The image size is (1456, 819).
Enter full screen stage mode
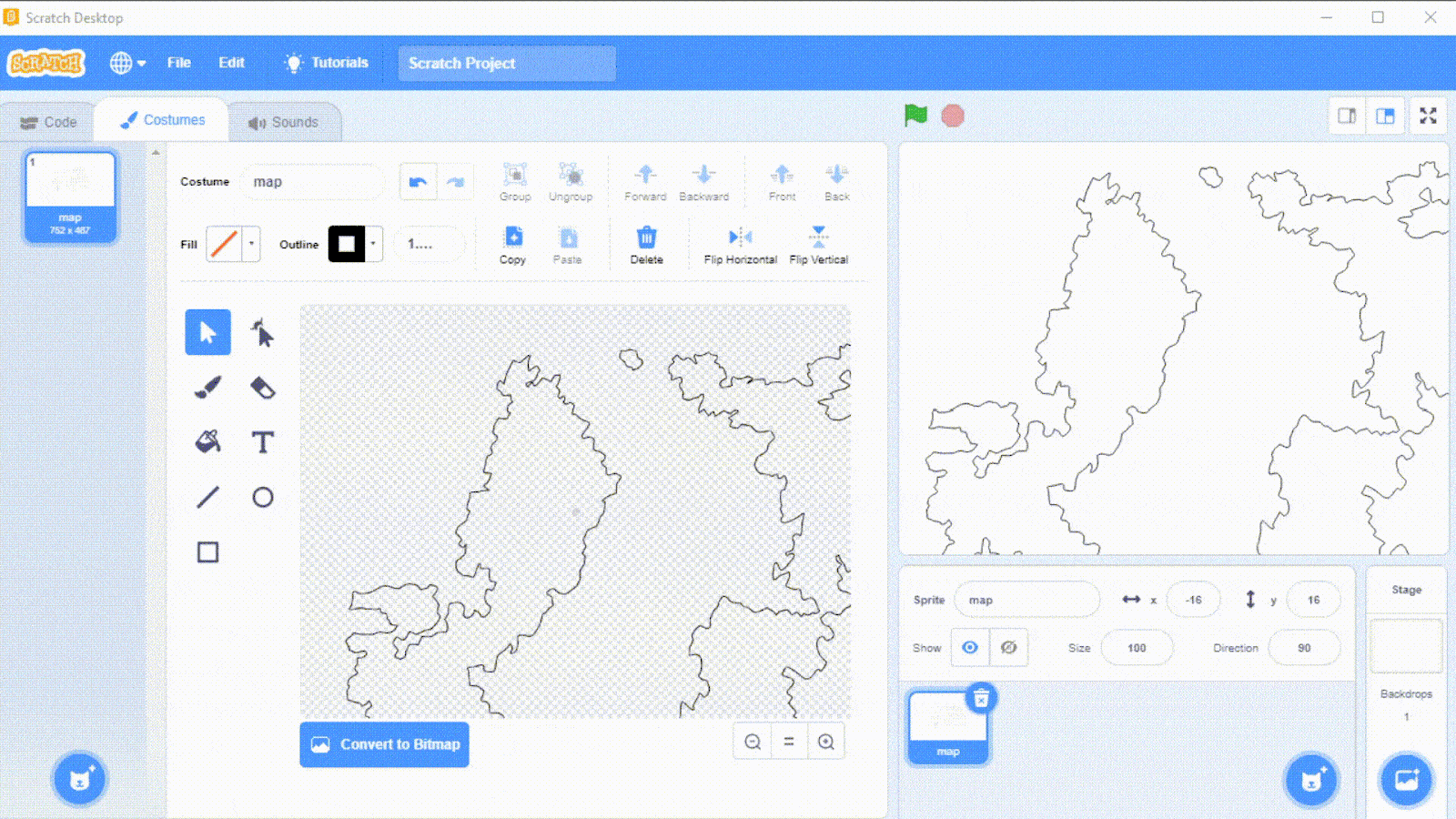point(1428,116)
